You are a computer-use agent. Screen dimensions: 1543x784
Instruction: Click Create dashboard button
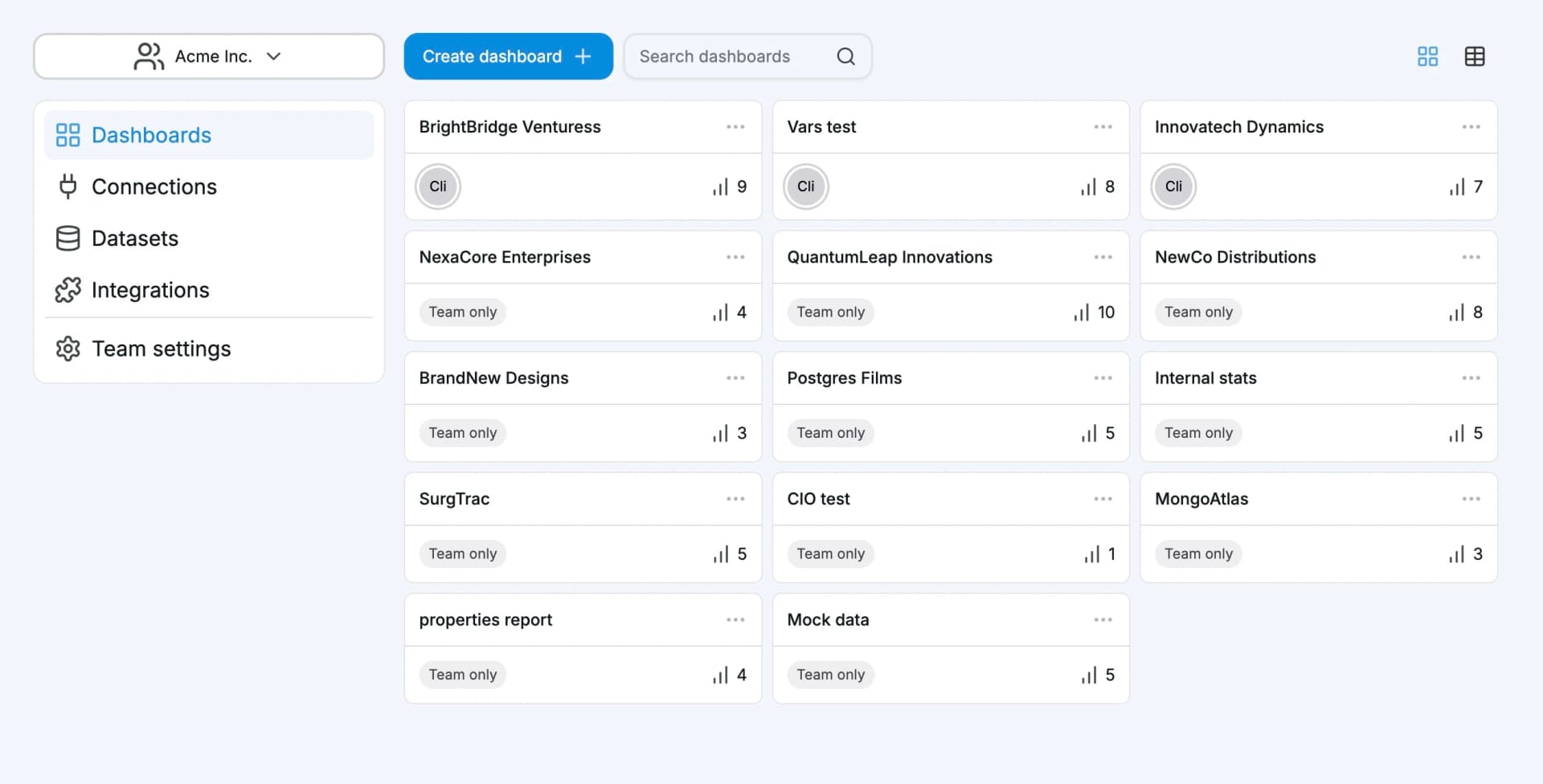[x=508, y=56]
